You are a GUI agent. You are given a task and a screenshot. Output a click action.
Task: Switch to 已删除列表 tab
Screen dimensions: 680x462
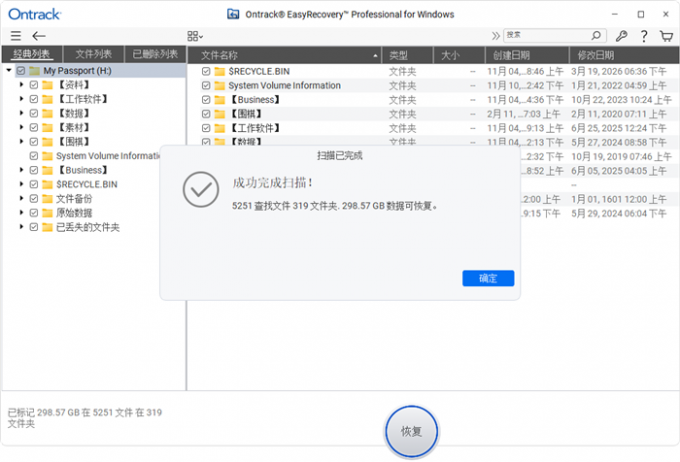tap(155, 54)
